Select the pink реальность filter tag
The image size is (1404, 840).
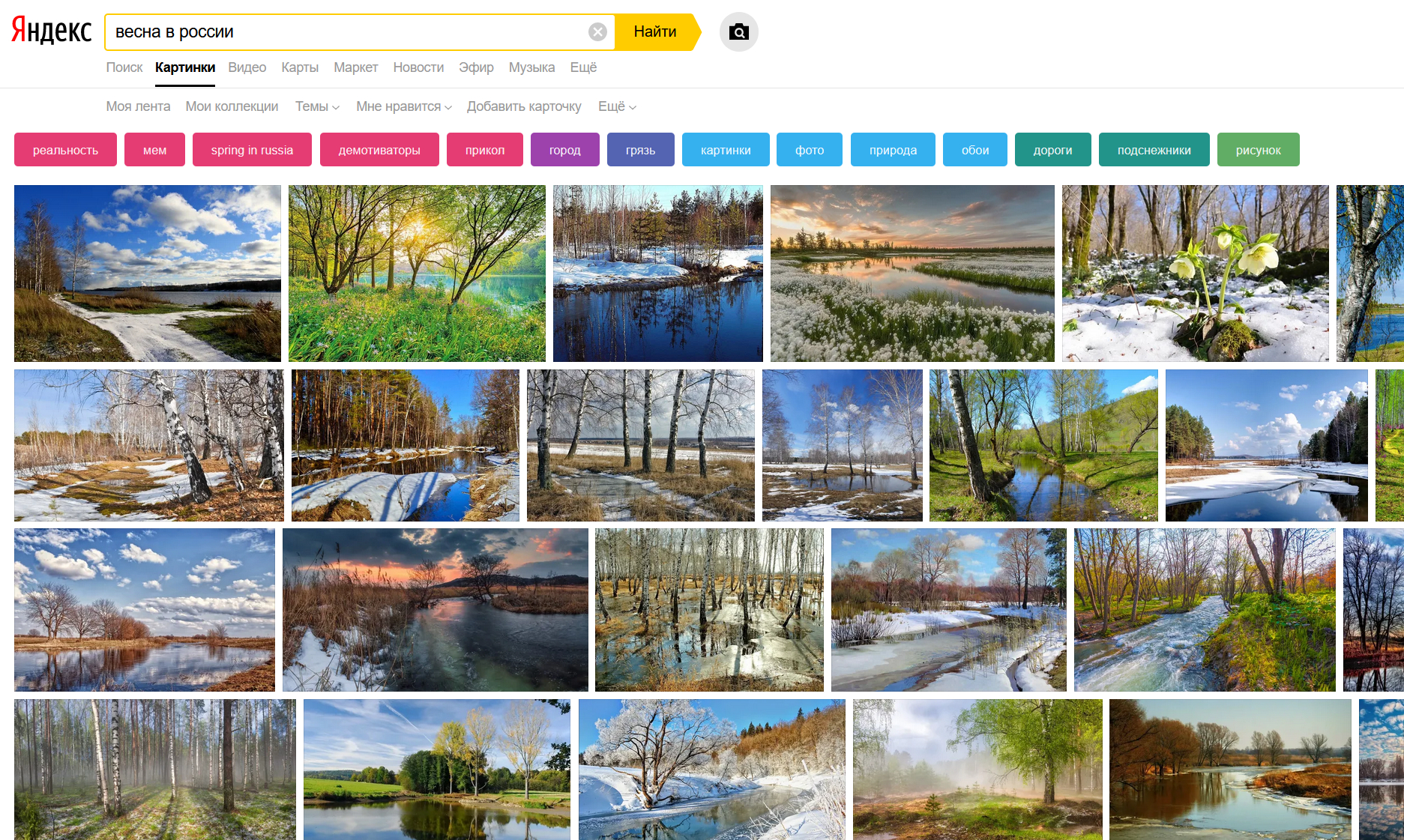pyautogui.click(x=65, y=150)
